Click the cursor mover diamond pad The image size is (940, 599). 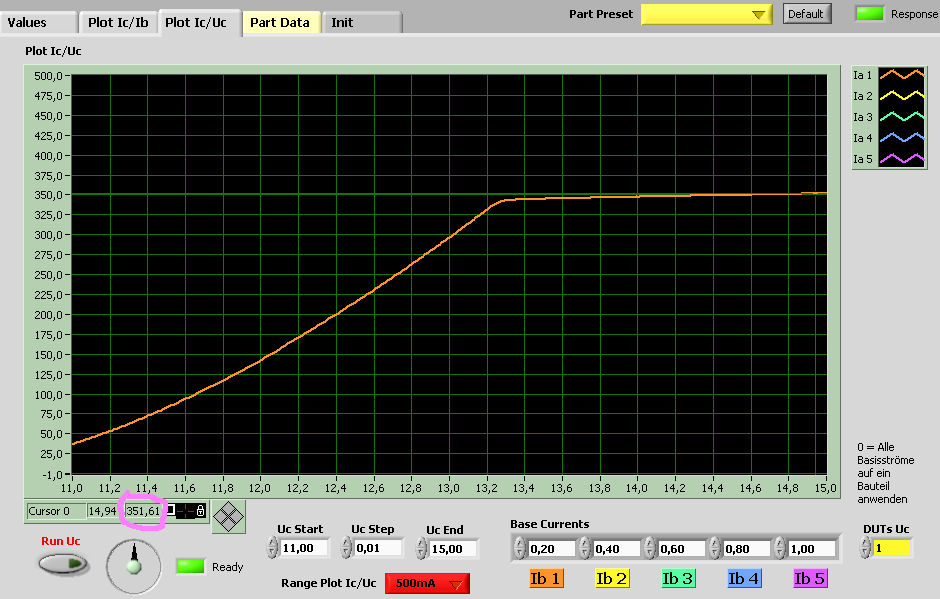pos(229,516)
